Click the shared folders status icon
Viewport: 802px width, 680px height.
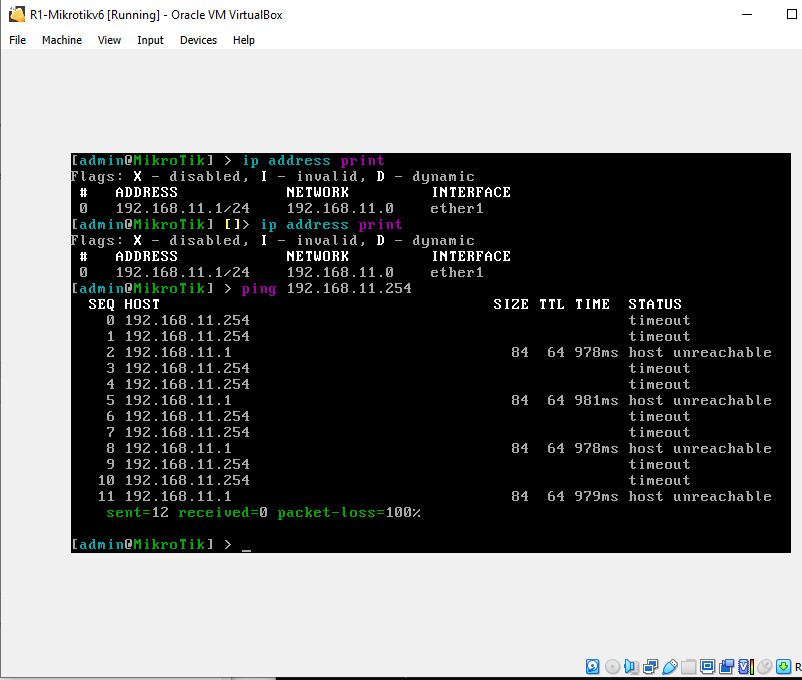click(x=688, y=666)
